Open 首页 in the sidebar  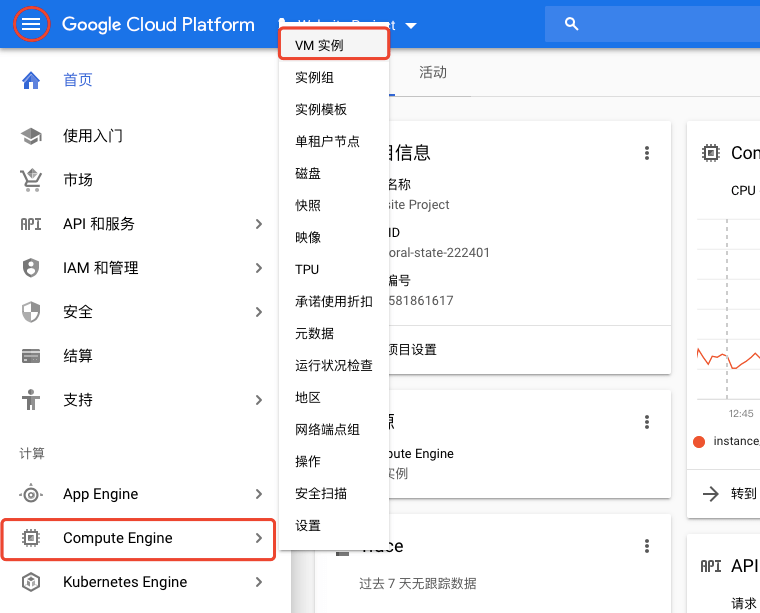tap(78, 80)
